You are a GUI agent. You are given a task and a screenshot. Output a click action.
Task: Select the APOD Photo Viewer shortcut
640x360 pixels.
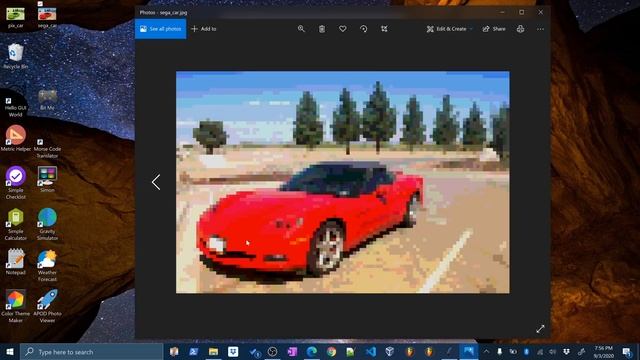coord(47,307)
